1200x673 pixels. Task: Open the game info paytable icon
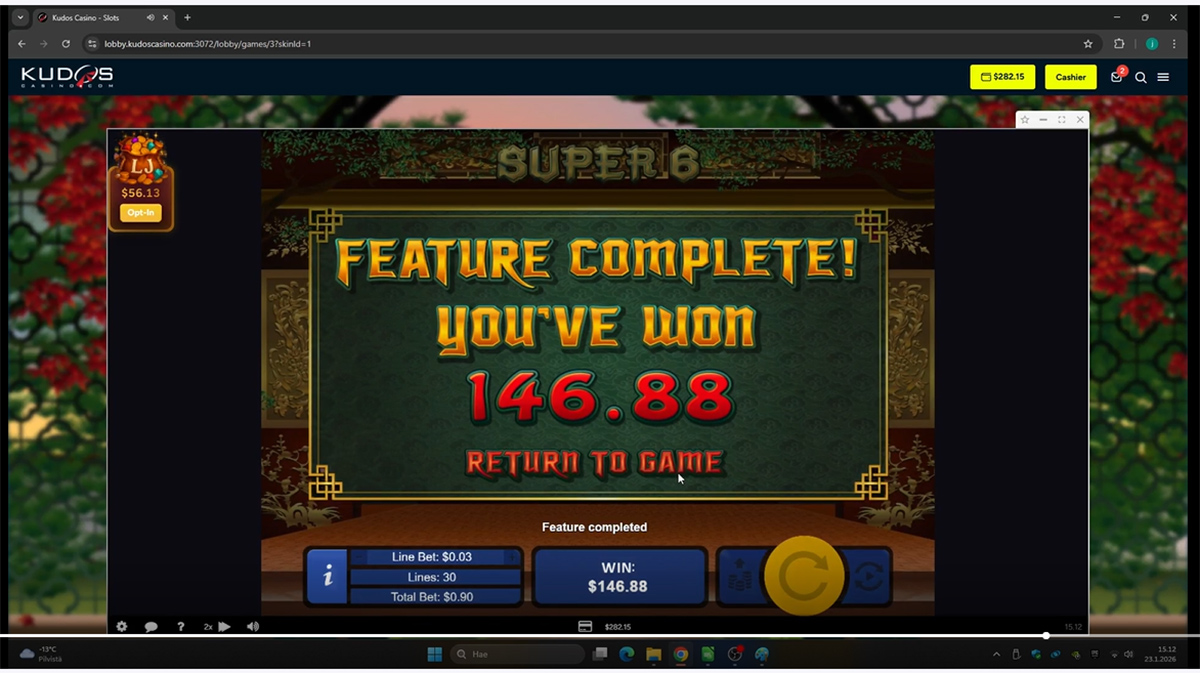point(327,576)
